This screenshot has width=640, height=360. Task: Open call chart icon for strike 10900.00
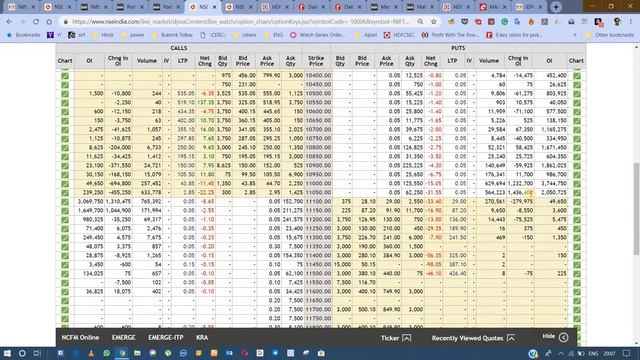click(x=65, y=165)
